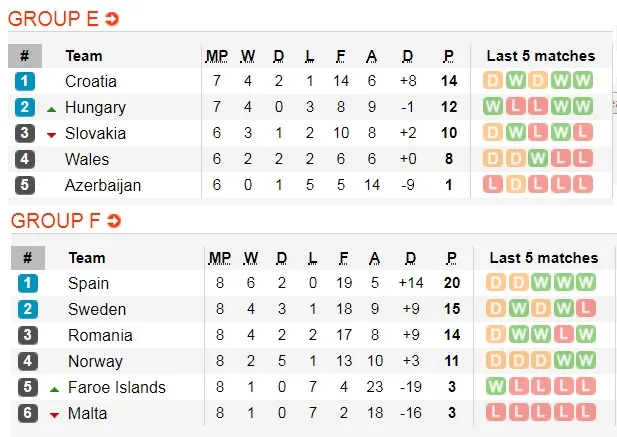The height and width of the screenshot is (437, 617).
Task: Click Slovakia's red down-arrow indicator
Action: coord(50,134)
